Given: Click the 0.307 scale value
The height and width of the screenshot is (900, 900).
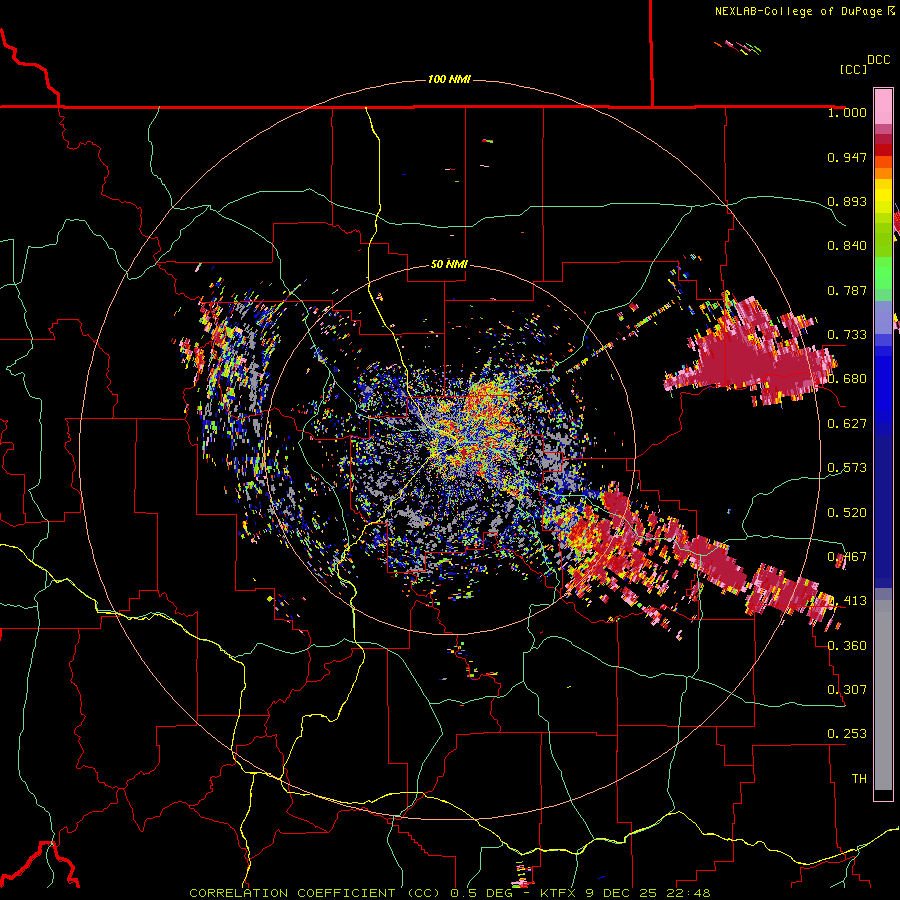Looking at the screenshot, I should pos(847,690).
